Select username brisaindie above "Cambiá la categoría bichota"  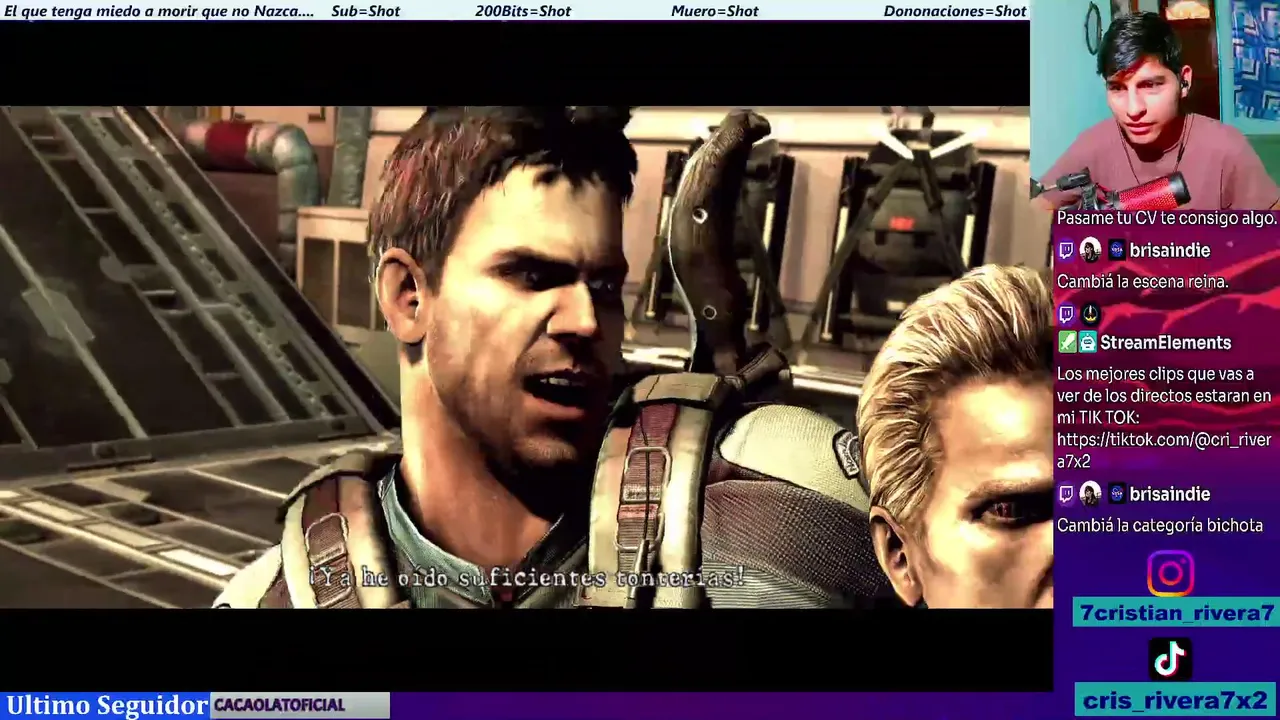pos(1170,494)
